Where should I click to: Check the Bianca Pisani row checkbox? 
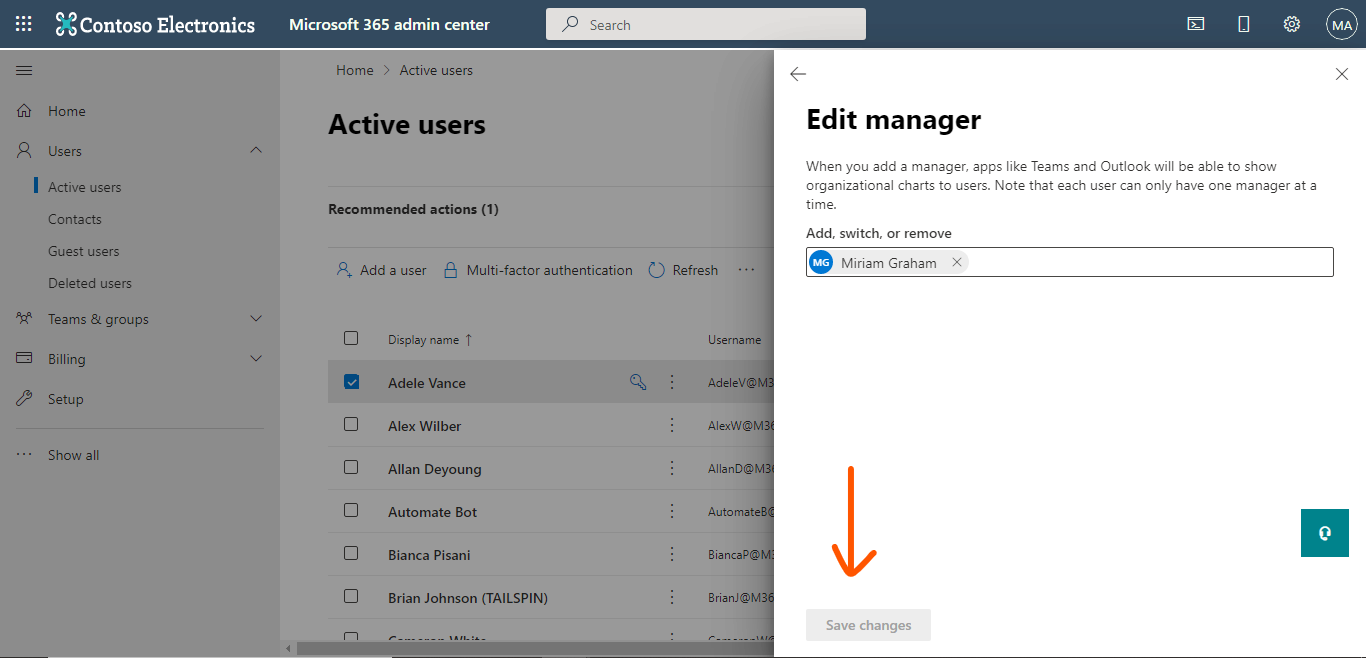(351, 554)
